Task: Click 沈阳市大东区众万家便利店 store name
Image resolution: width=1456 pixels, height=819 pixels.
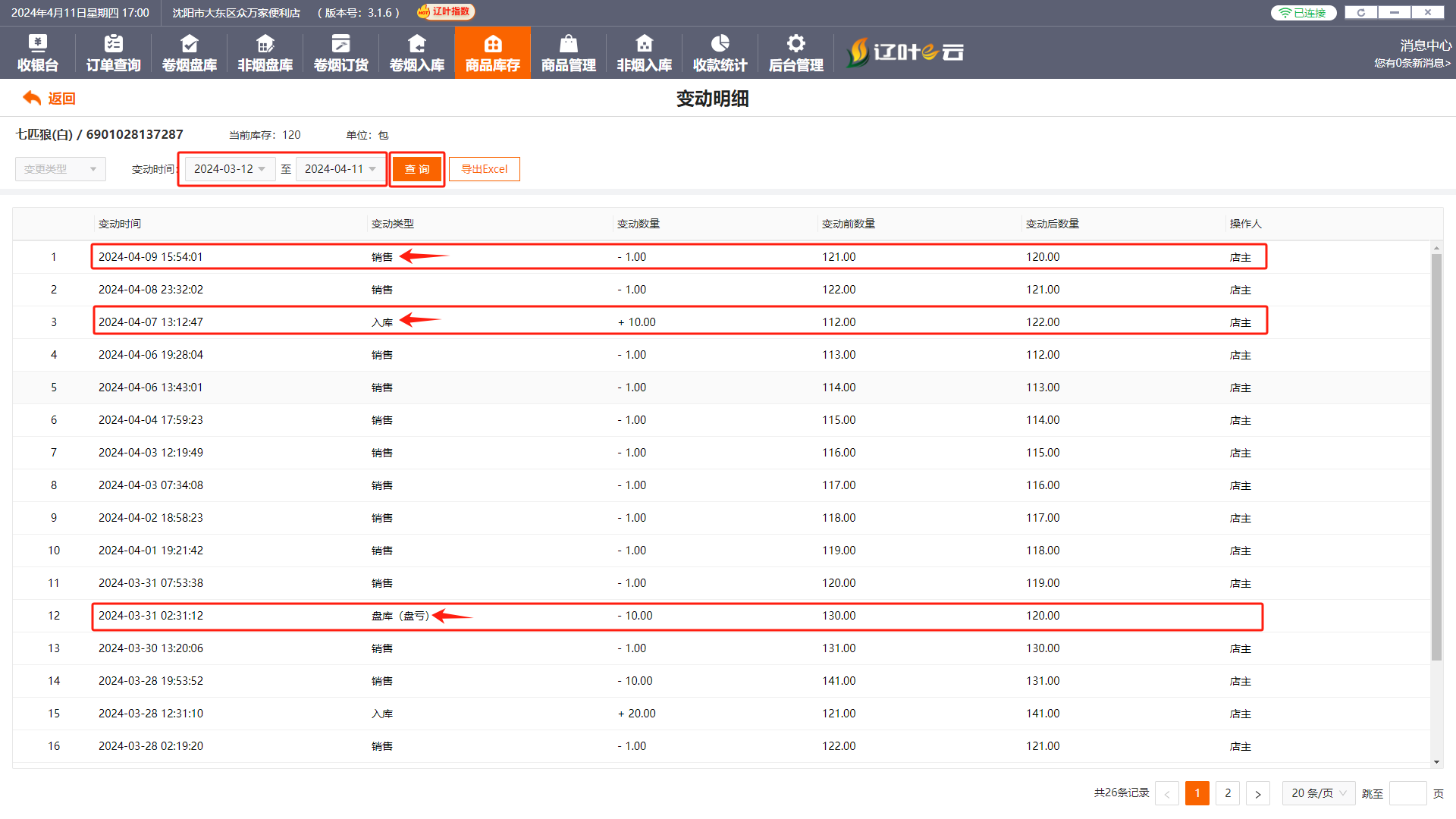Action: pyautogui.click(x=236, y=13)
